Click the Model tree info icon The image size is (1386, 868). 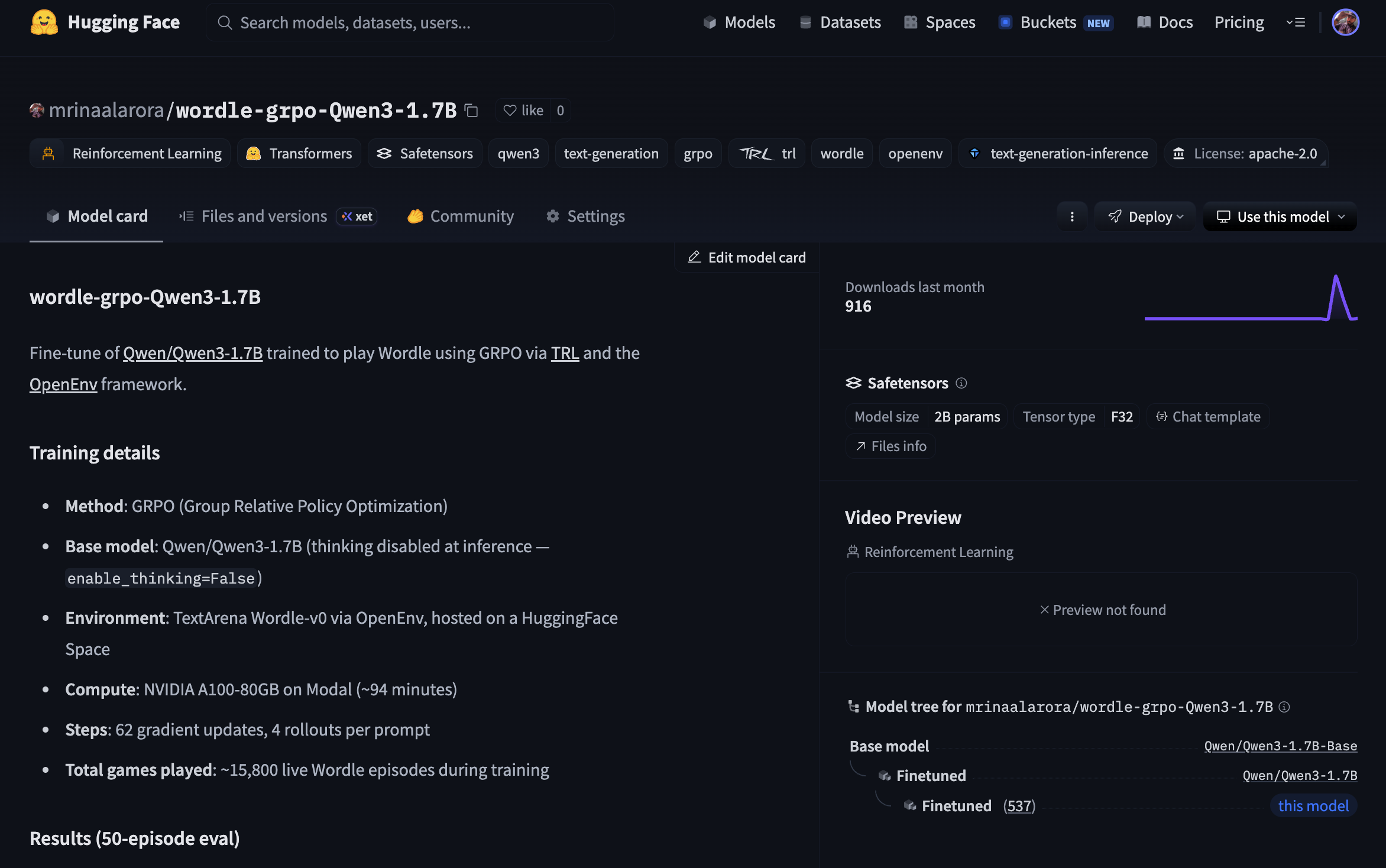click(1284, 707)
